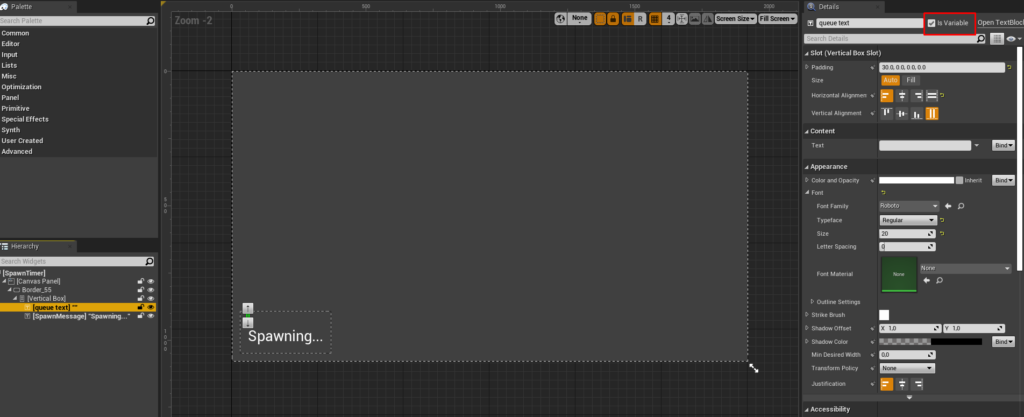Set vertical alignment to fill
1024x417 pixels.
(932, 114)
